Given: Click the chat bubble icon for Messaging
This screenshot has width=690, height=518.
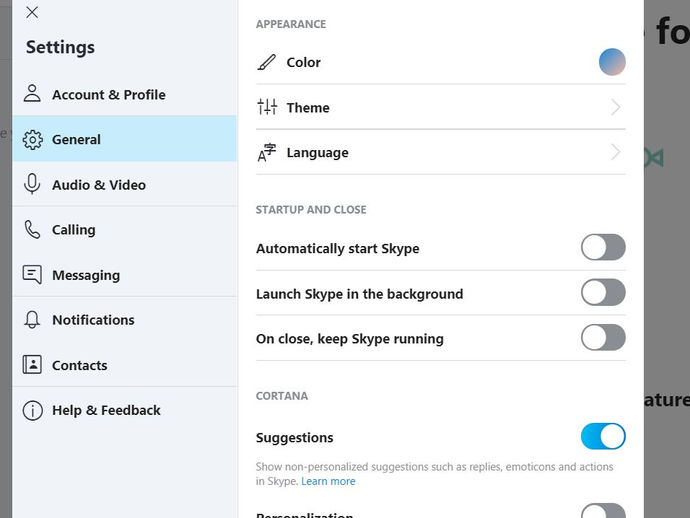Looking at the screenshot, I should click(32, 275).
